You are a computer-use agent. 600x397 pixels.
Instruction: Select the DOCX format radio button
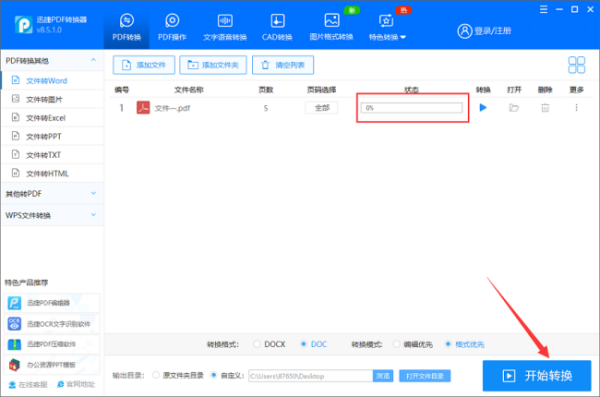257,344
